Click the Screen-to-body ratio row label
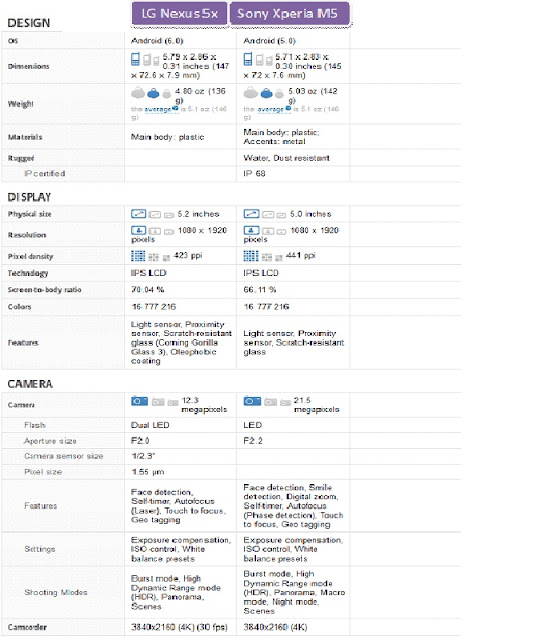Viewport: 537px width, 640px height. pyautogui.click(x=44, y=290)
